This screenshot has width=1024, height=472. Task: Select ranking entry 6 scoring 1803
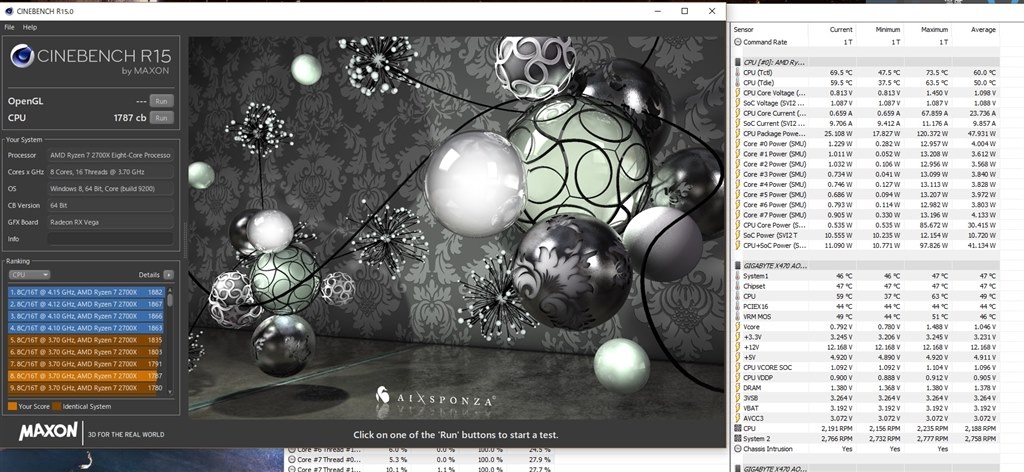tap(86, 352)
